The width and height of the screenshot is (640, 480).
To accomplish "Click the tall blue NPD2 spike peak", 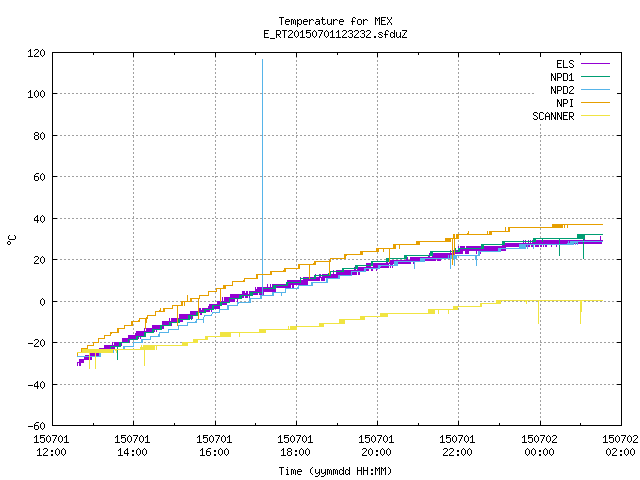I will [x=262, y=60].
